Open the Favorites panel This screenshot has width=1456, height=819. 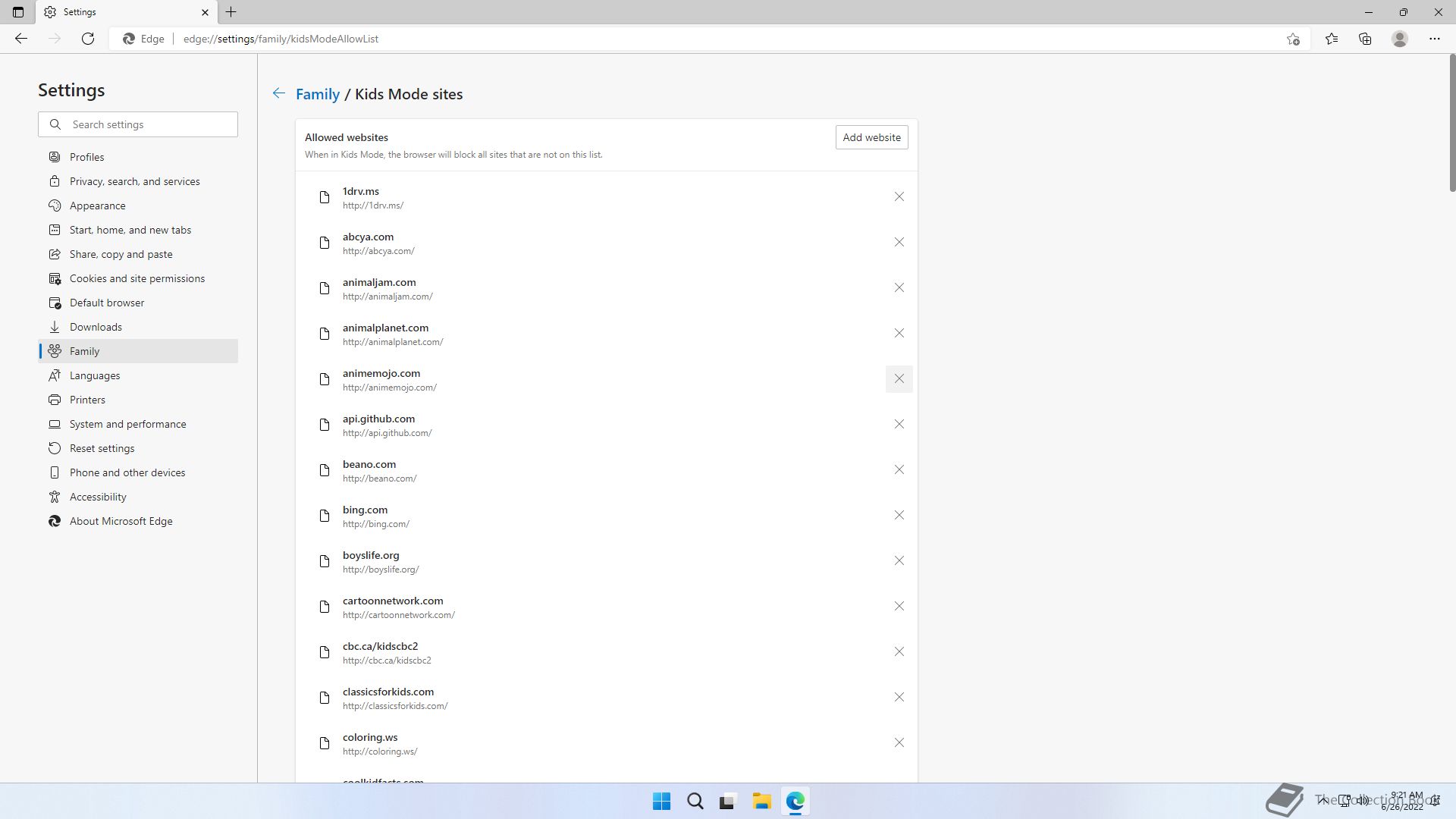click(1331, 39)
